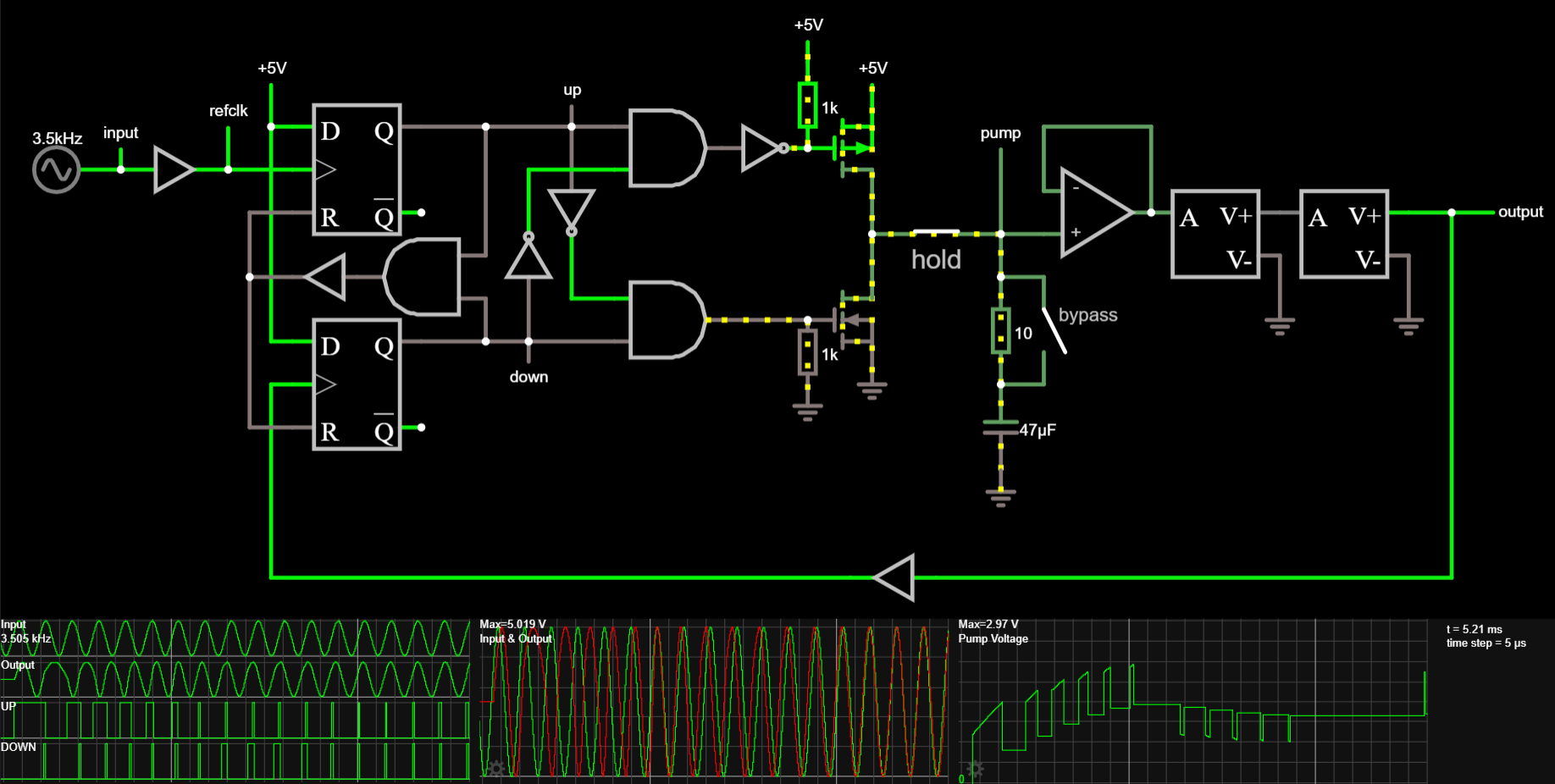
Task: Click the Pump Voltage scope plot
Action: pyautogui.click(x=1193, y=700)
